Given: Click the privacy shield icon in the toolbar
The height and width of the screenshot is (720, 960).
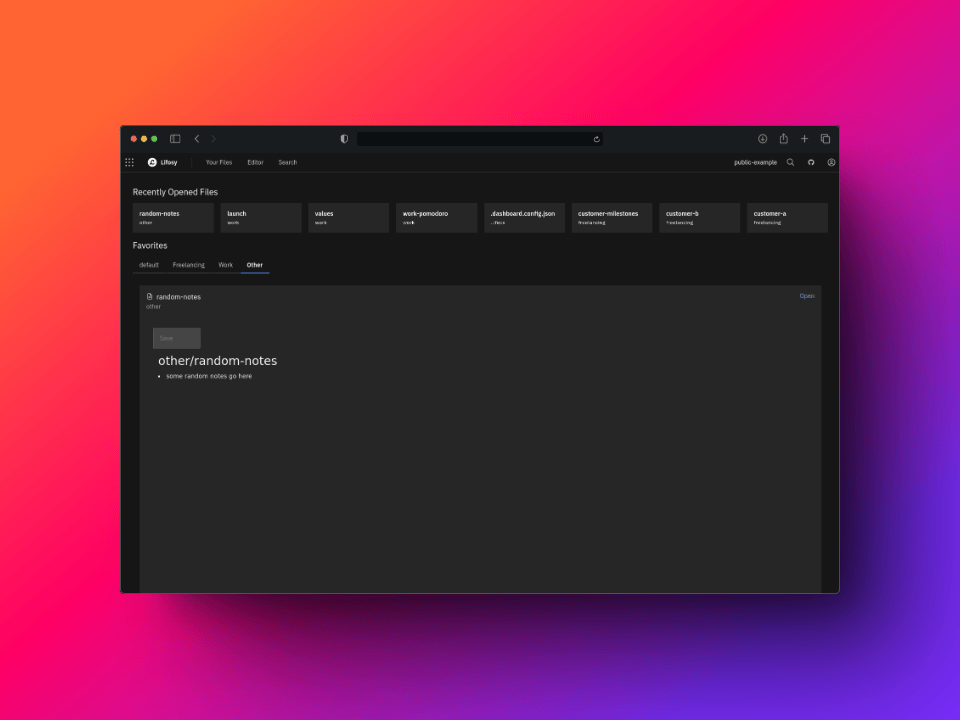Looking at the screenshot, I should (343, 138).
